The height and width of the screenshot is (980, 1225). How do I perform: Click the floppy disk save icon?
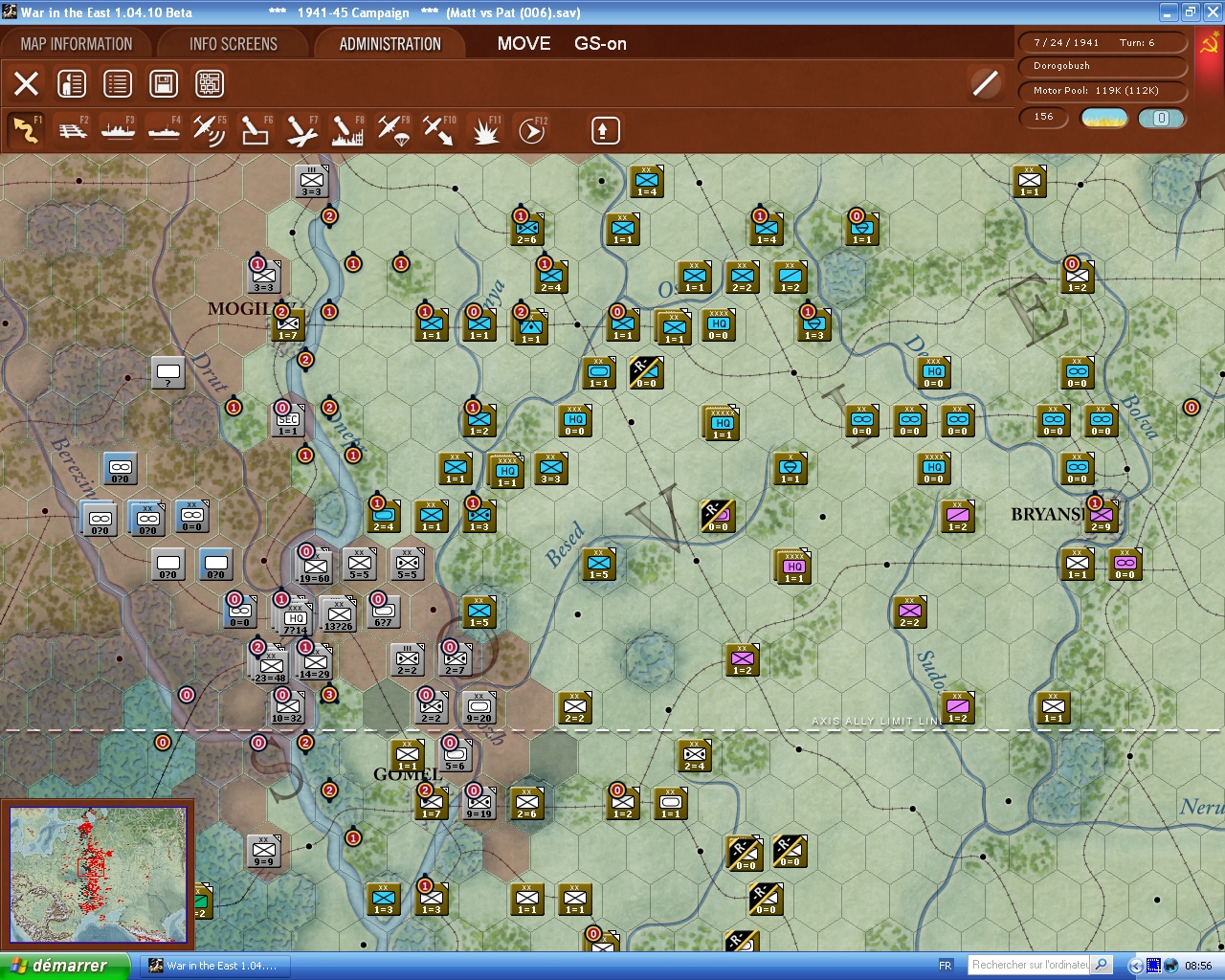[164, 83]
